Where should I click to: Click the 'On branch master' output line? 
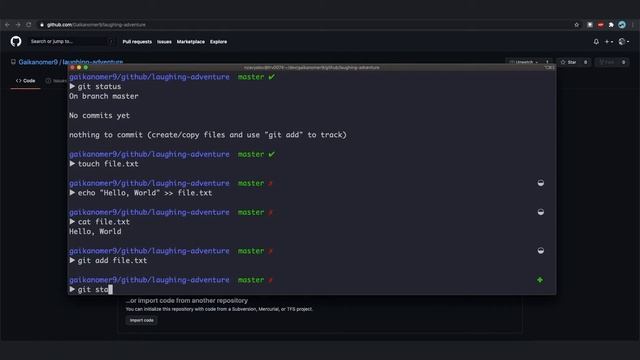tap(104, 96)
